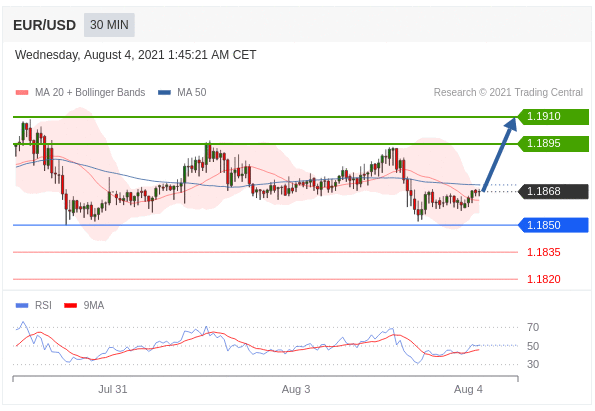The image size is (595, 411).
Task: Toggle the MA 50 legend entry
Action: [x=182, y=92]
